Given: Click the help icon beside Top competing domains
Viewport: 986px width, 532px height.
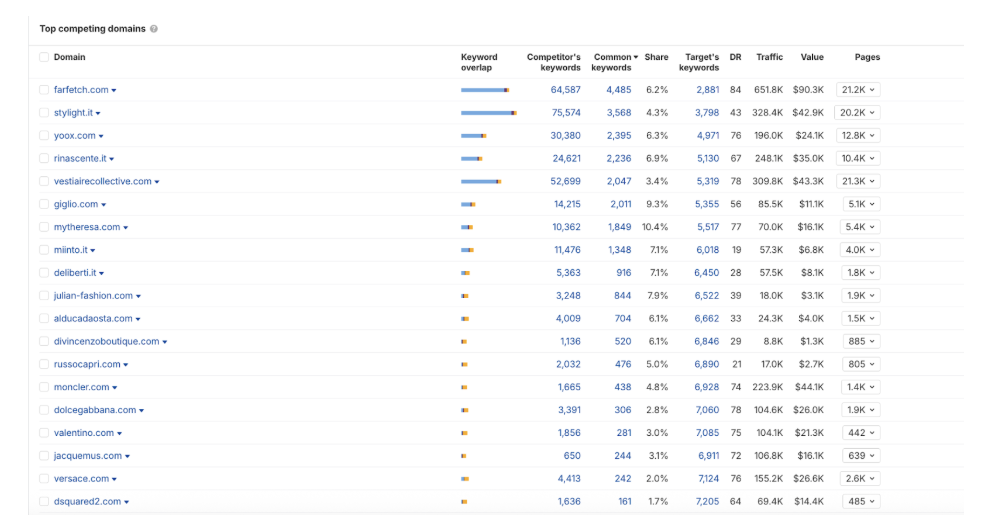Looking at the screenshot, I should pos(154,29).
